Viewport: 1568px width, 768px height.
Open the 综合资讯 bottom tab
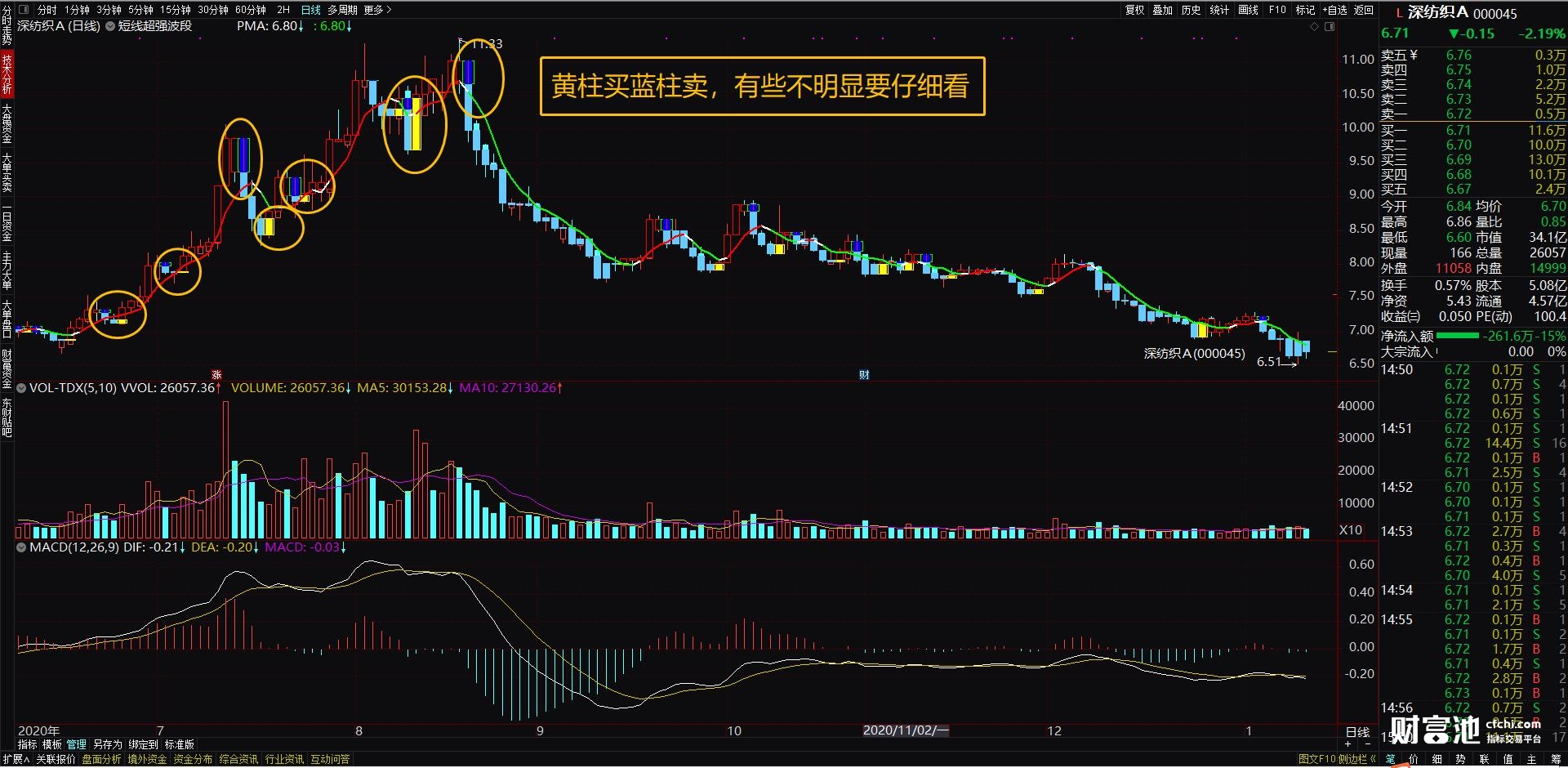tap(238, 759)
